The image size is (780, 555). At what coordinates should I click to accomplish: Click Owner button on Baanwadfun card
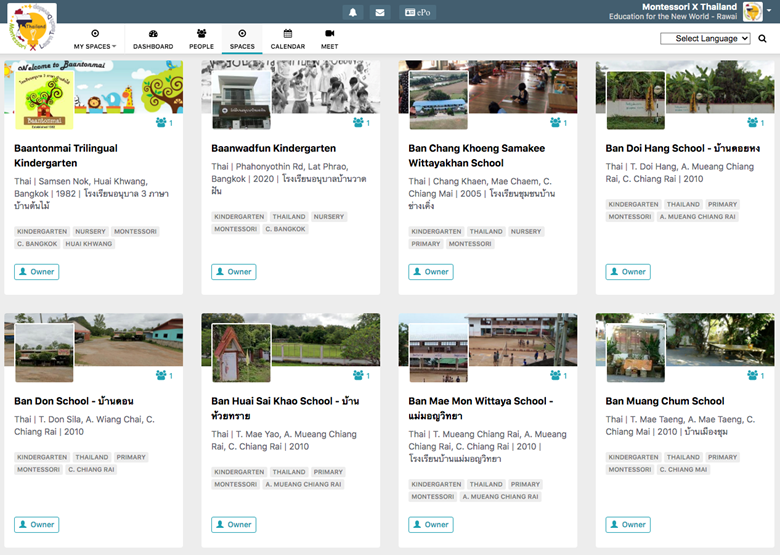tap(234, 272)
